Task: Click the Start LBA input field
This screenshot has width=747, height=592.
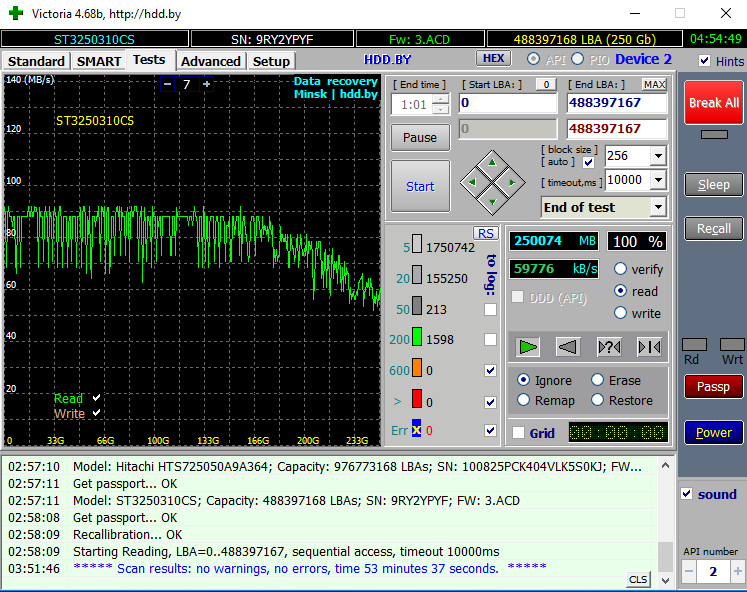Action: (x=507, y=103)
